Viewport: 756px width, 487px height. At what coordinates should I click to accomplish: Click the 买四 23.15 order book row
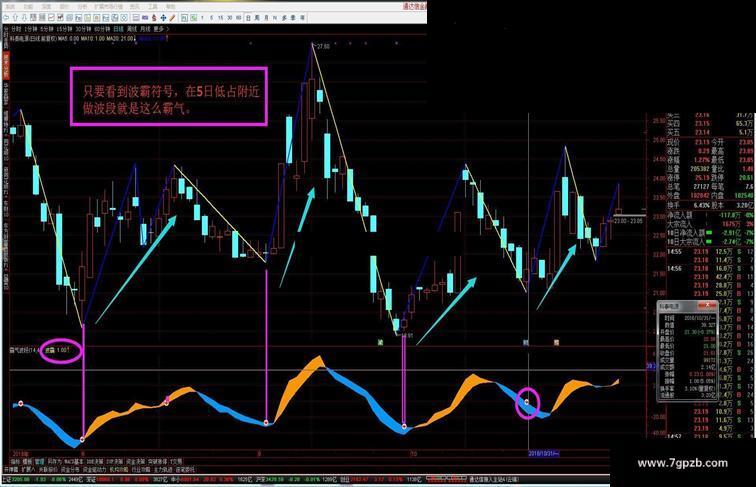(x=710, y=123)
